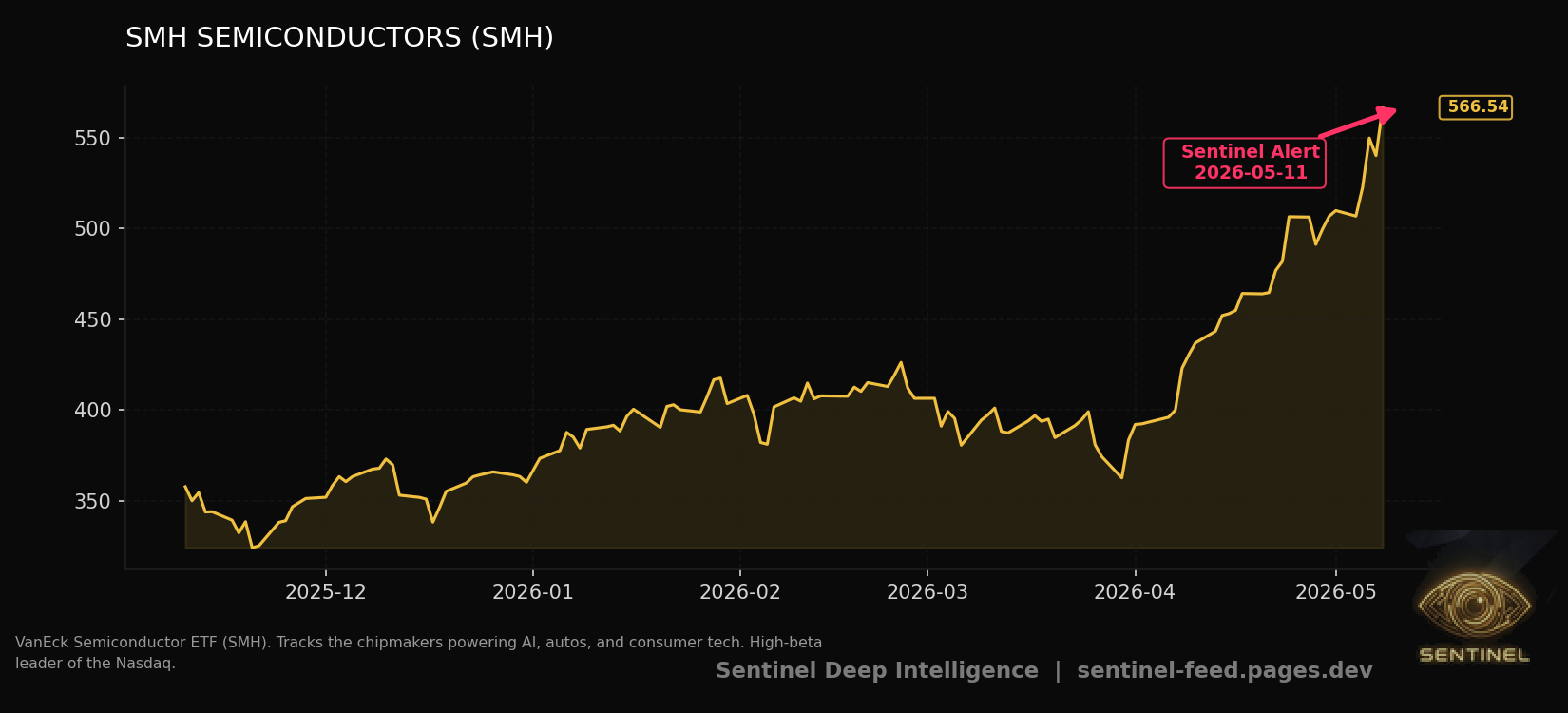Select the 350 y-axis tick label
The width and height of the screenshot is (1568, 713).
coord(92,502)
